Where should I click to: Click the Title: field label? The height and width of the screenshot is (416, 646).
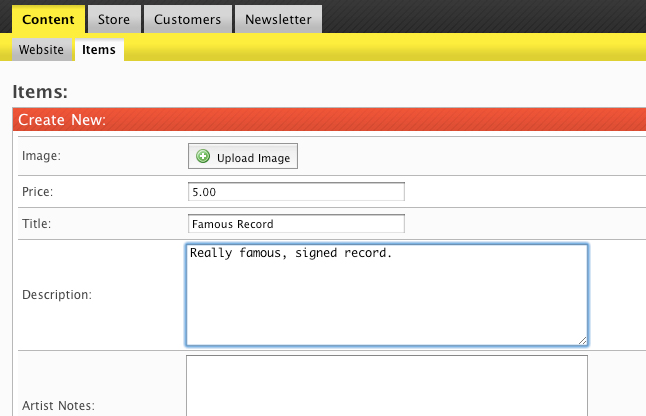click(x=36, y=224)
